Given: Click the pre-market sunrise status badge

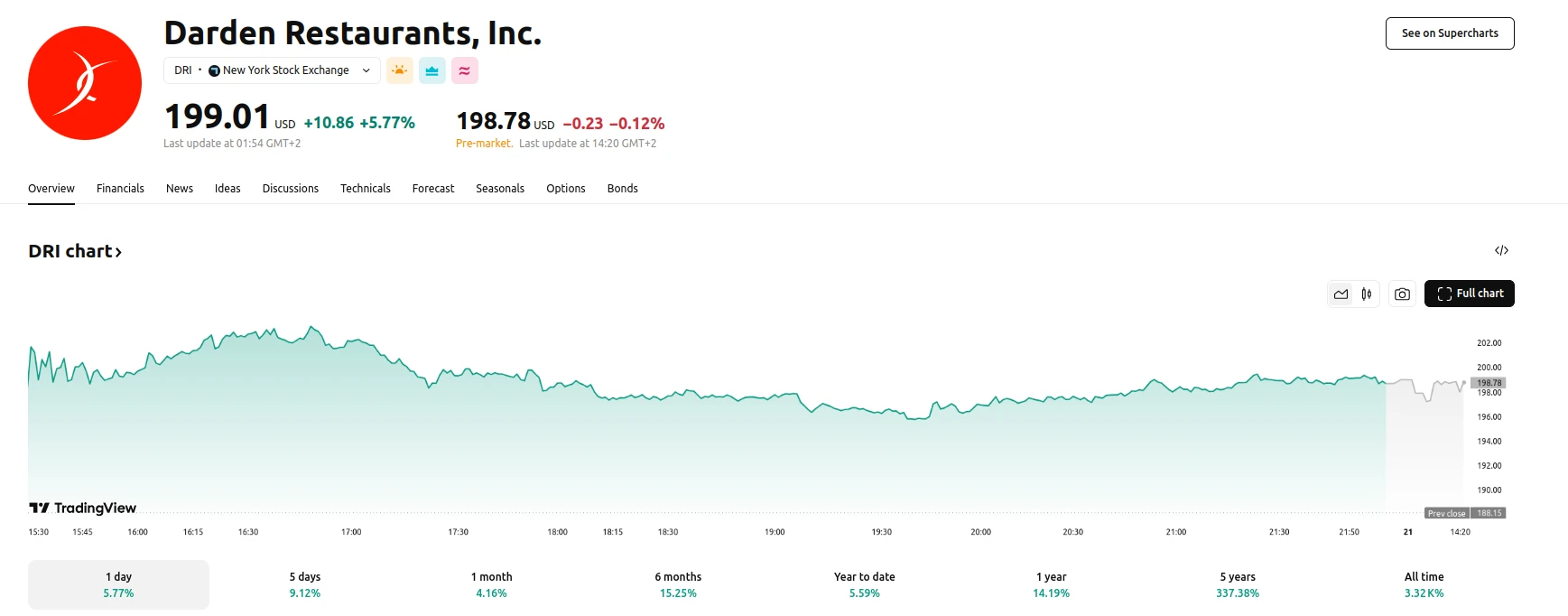Looking at the screenshot, I should pos(399,70).
